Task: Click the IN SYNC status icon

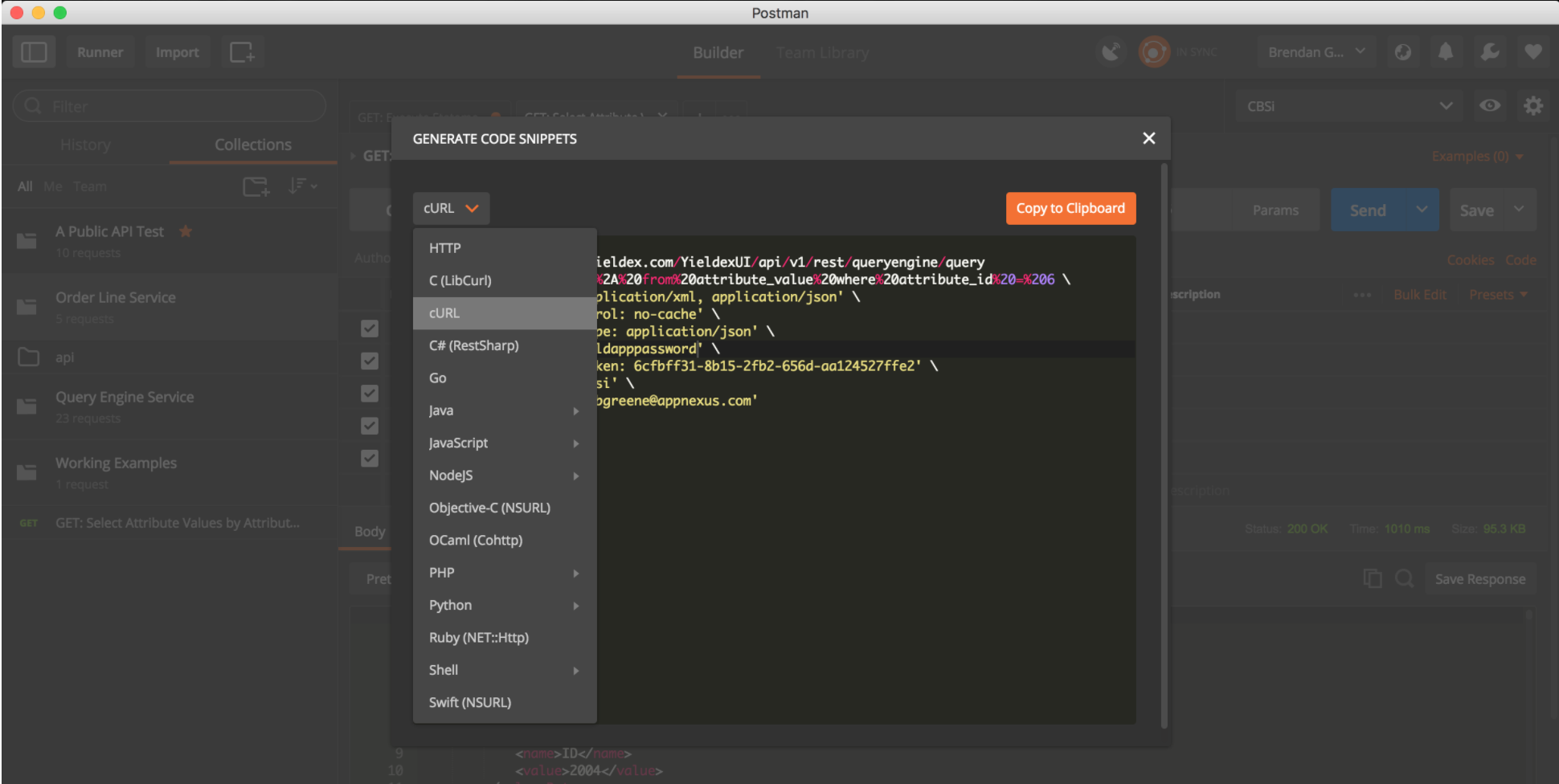Action: [x=1154, y=51]
